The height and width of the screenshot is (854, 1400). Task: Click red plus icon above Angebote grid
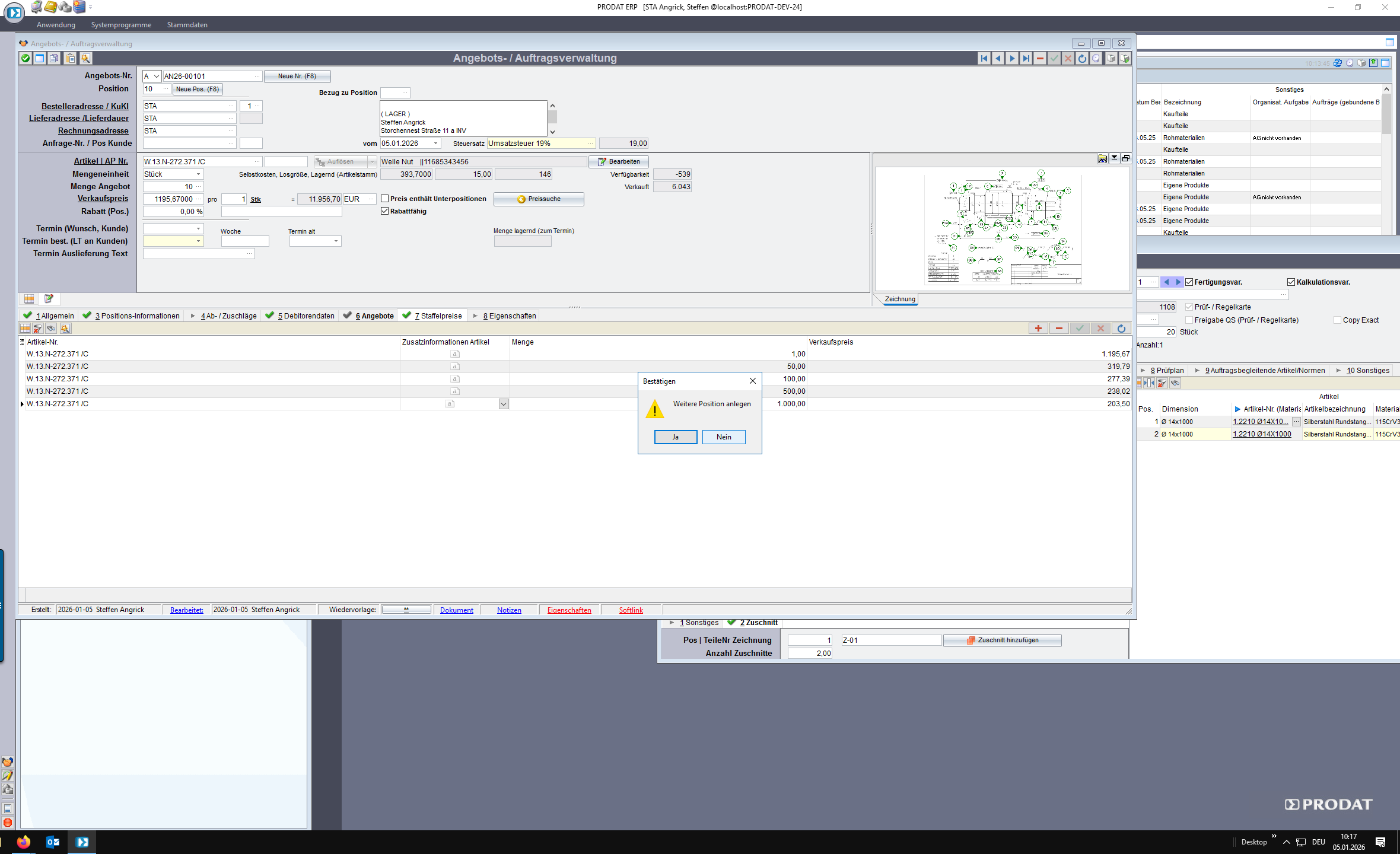pos(1038,329)
